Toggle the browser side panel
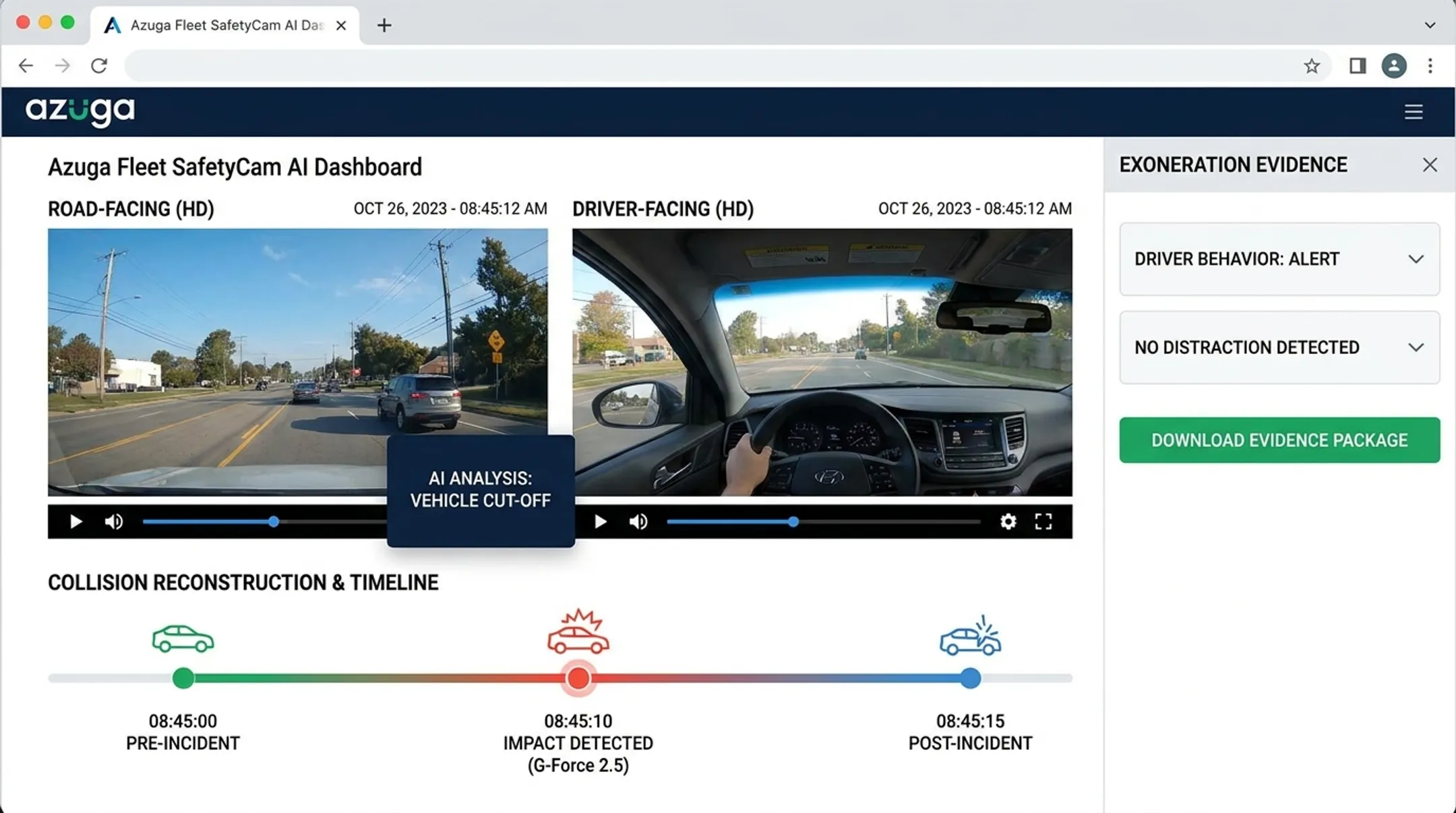 click(x=1358, y=65)
